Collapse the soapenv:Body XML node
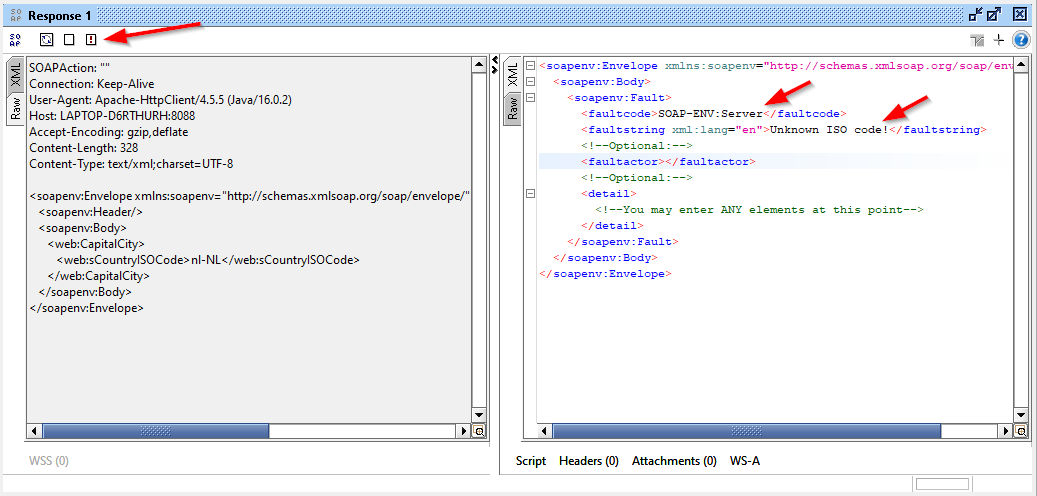This screenshot has height=496, width=1037. [530, 81]
